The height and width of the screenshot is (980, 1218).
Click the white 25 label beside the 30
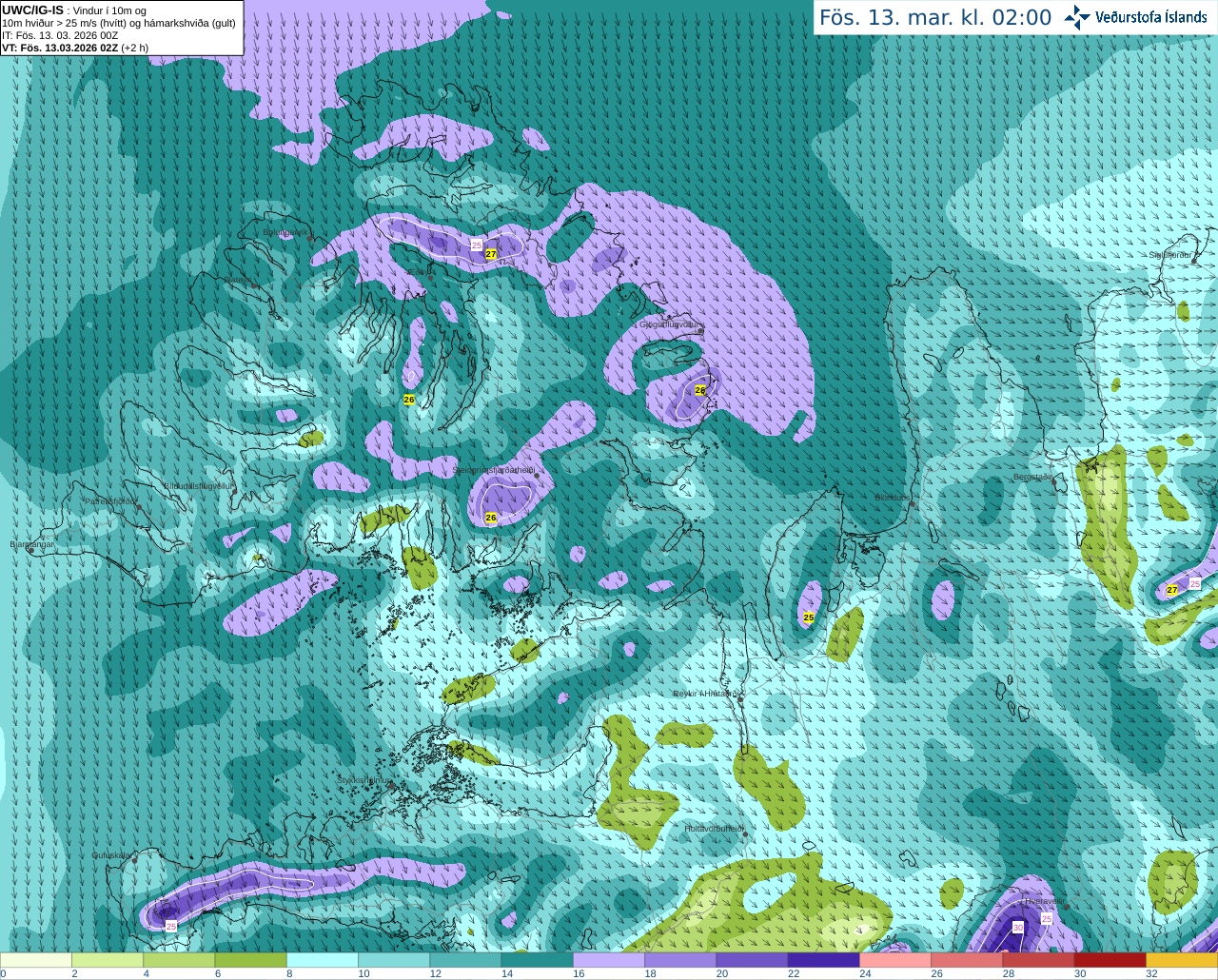pos(1047,919)
